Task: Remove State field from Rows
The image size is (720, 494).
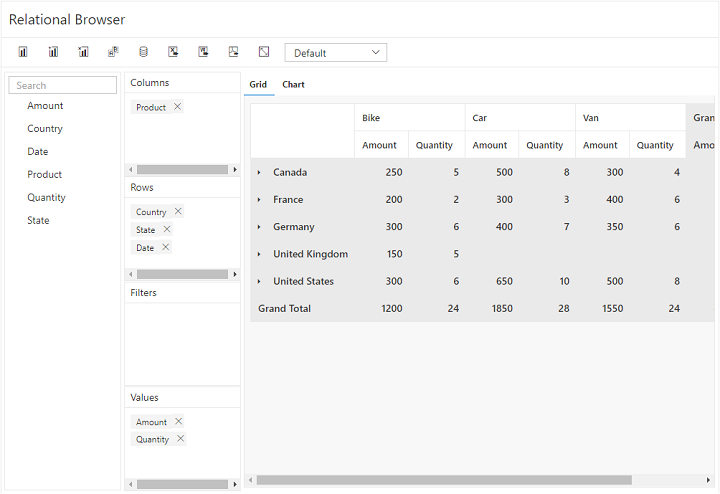Action: [x=167, y=230]
